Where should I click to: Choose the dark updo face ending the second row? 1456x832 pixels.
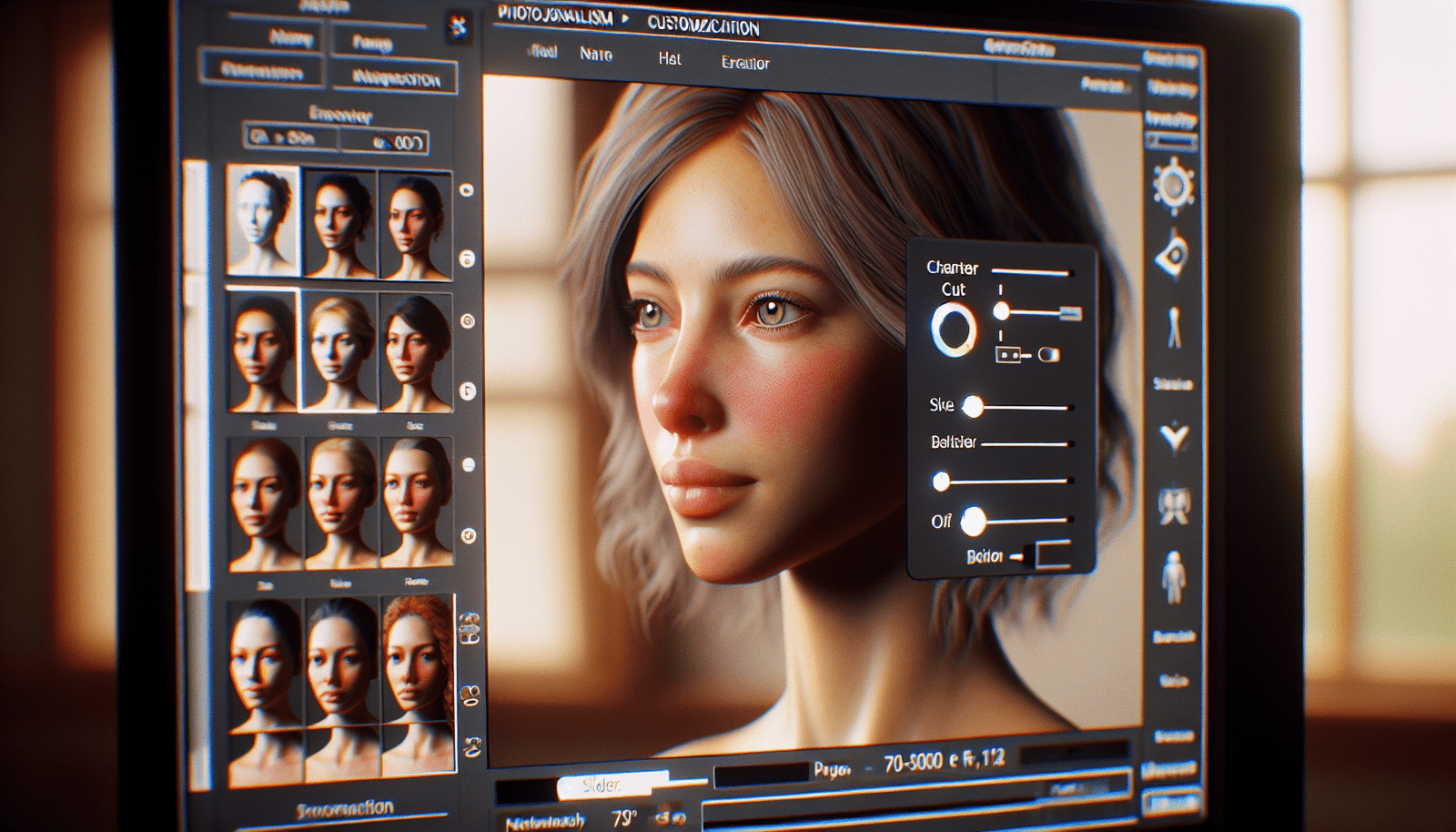point(416,353)
